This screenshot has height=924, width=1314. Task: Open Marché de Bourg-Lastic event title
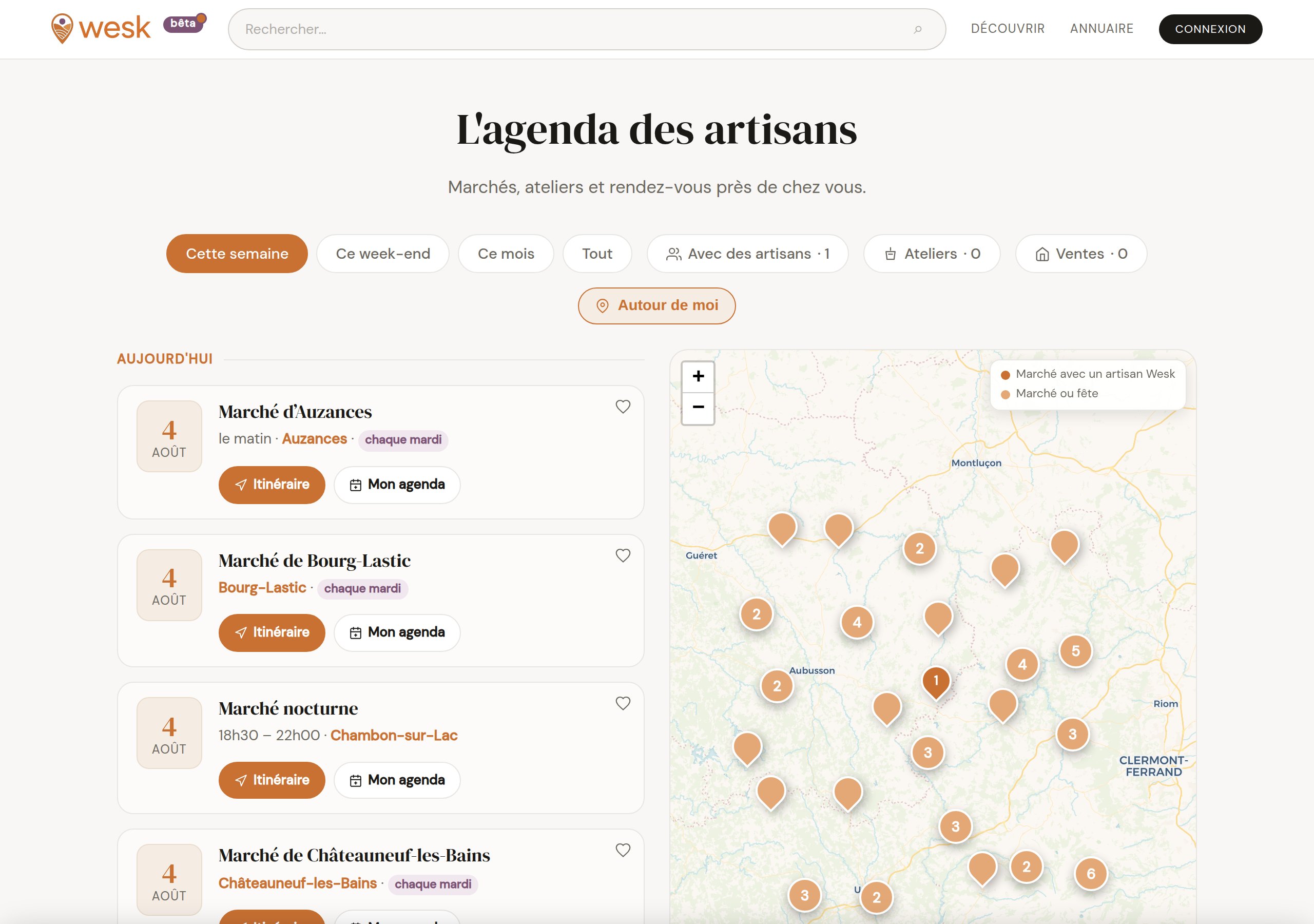click(x=315, y=561)
